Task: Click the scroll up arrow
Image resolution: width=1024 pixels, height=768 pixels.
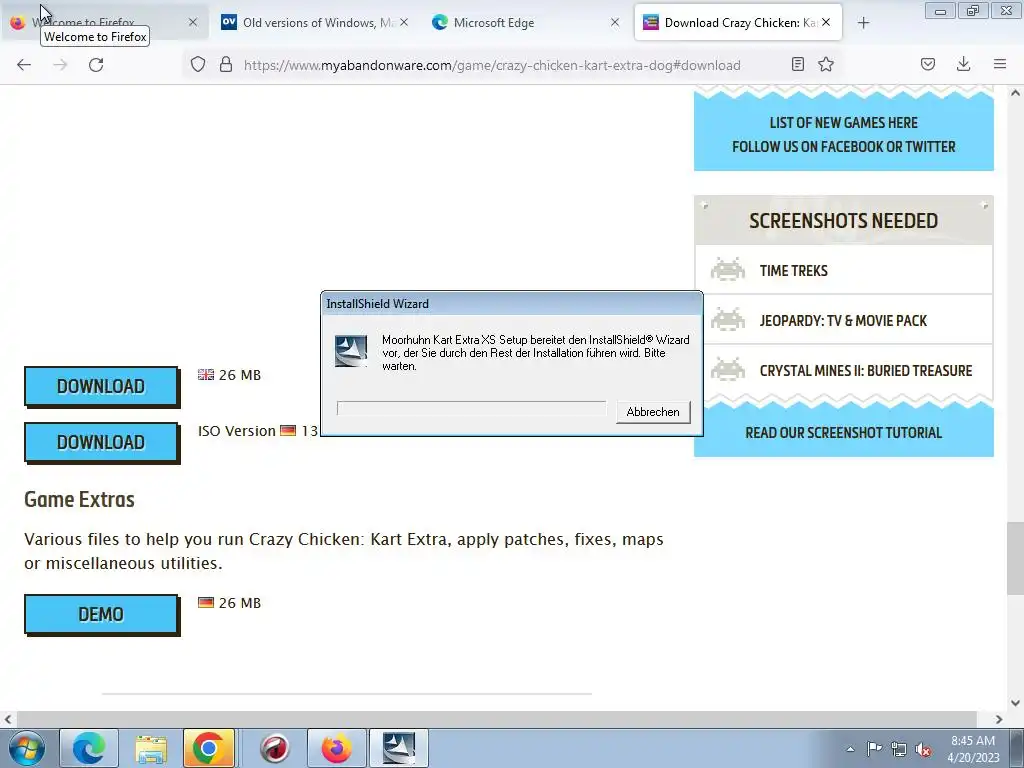Action: [1015, 93]
